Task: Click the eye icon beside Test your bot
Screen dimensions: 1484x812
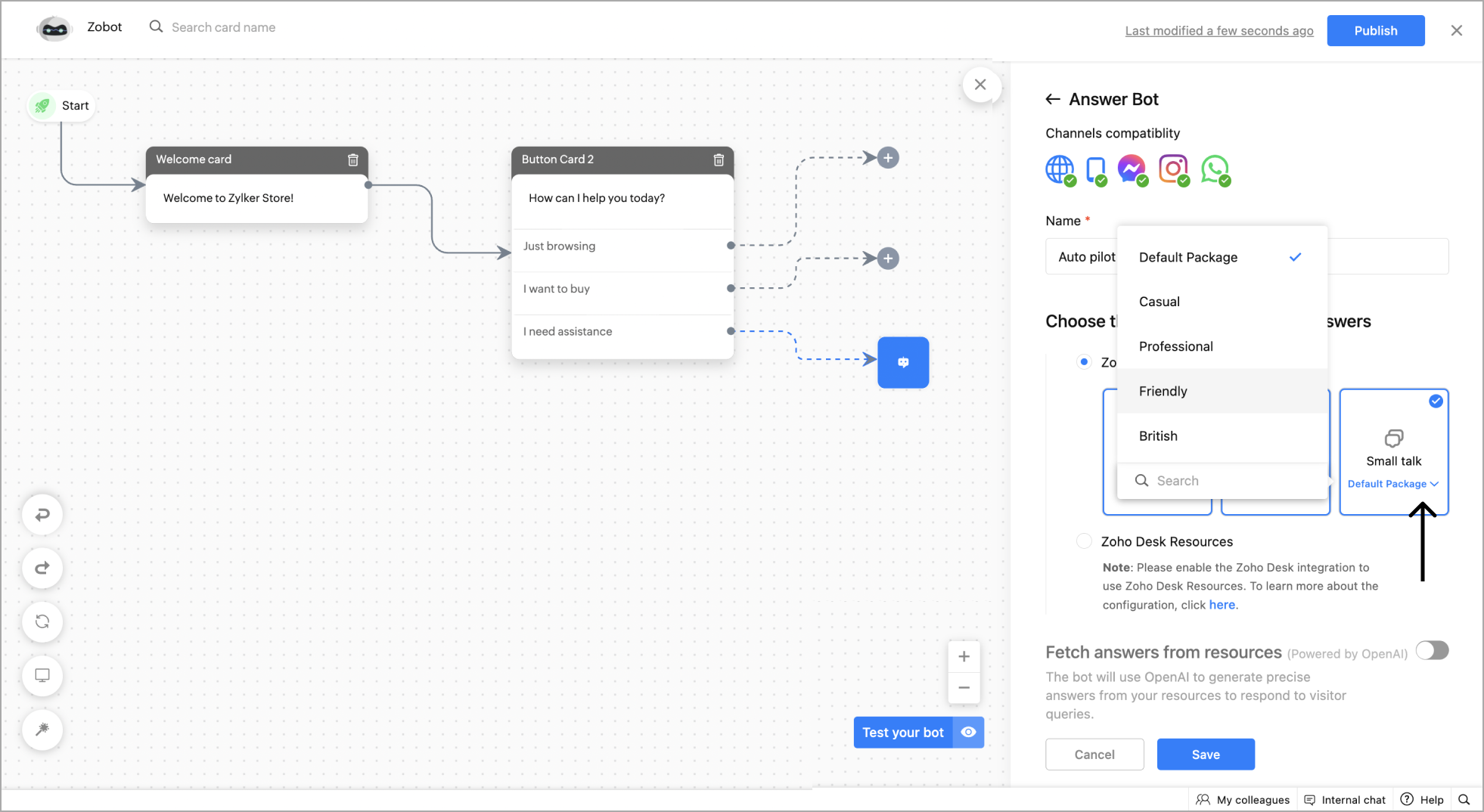Action: click(968, 732)
